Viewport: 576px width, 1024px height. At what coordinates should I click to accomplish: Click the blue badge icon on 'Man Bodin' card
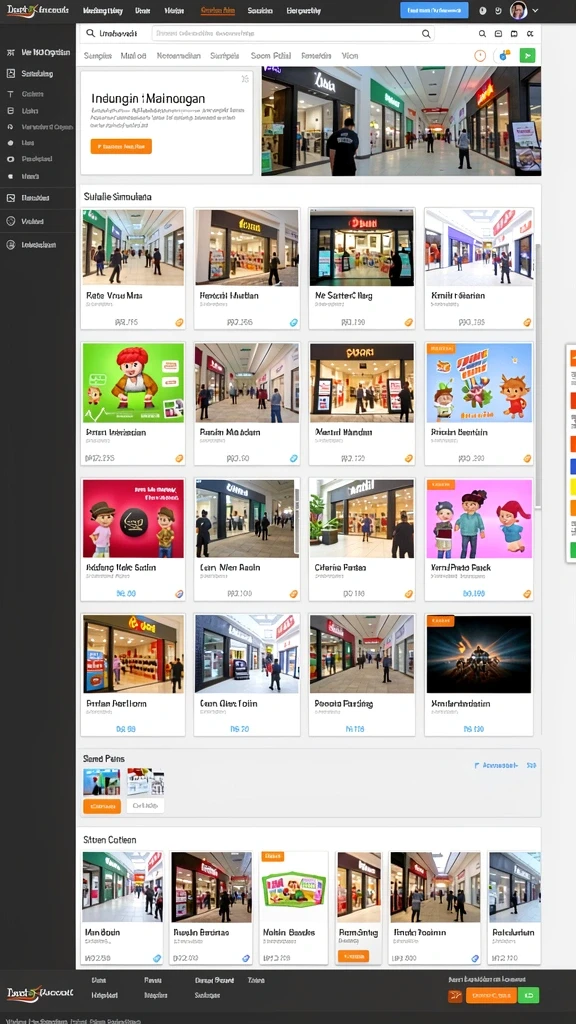pyautogui.click(x=157, y=958)
